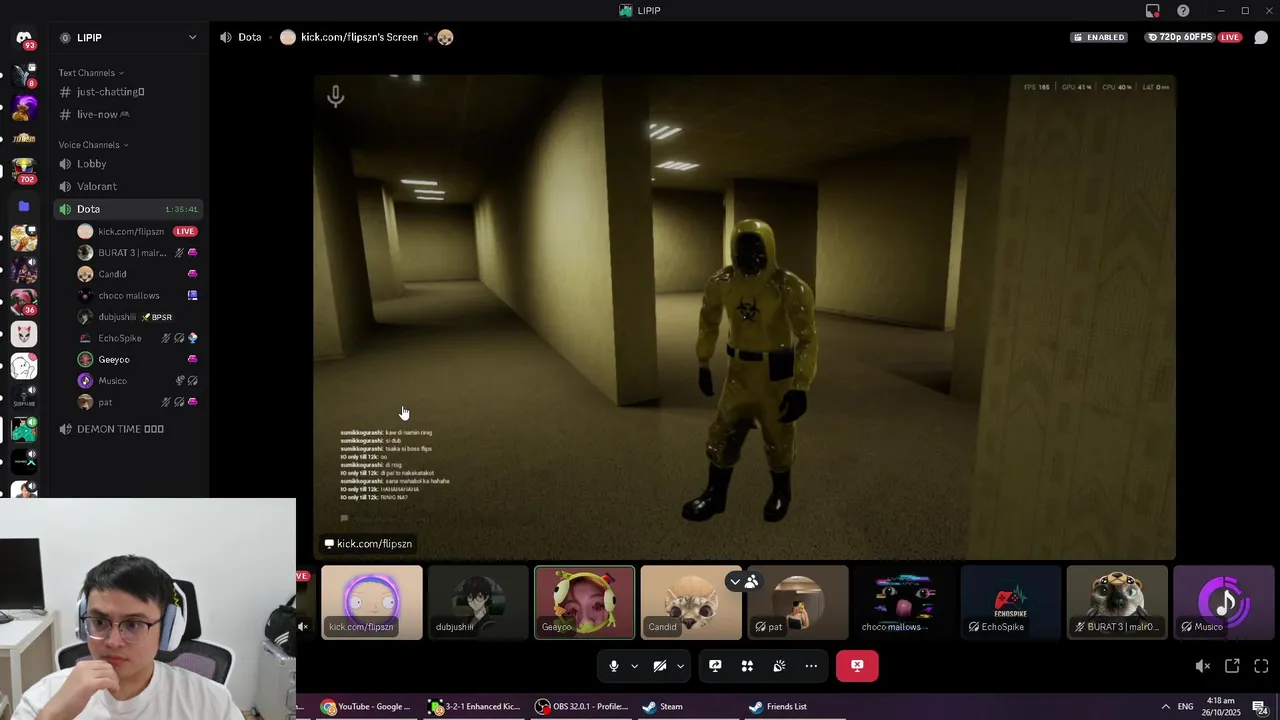Click the kick.com/flipszn stream label overlay
This screenshot has height=720, width=1280.
pyautogui.click(x=368, y=544)
